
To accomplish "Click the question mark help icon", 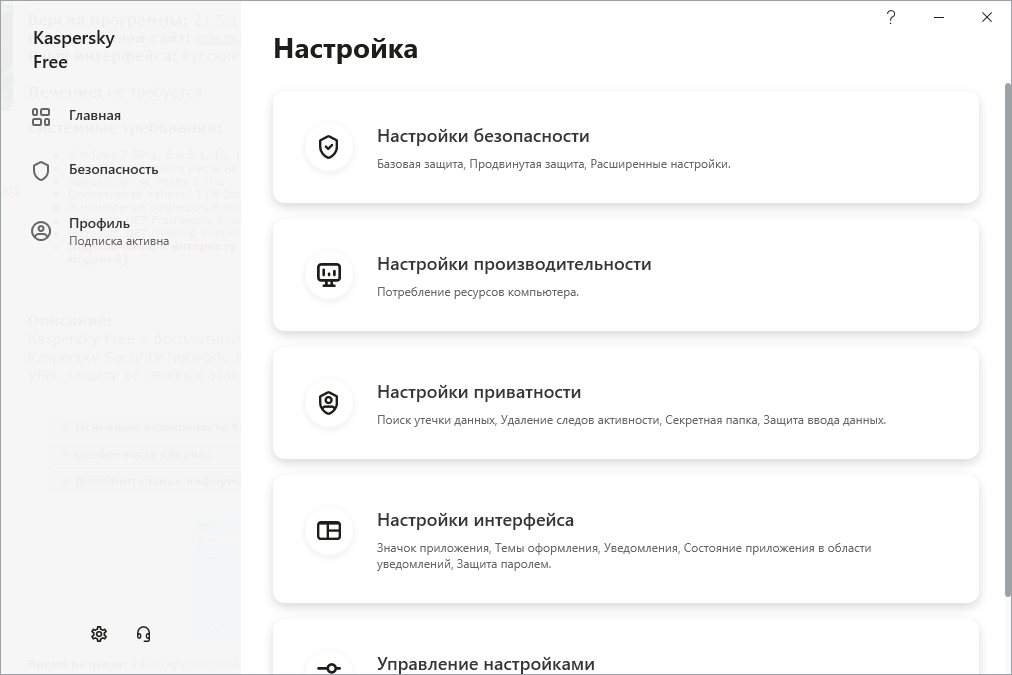I will point(891,17).
